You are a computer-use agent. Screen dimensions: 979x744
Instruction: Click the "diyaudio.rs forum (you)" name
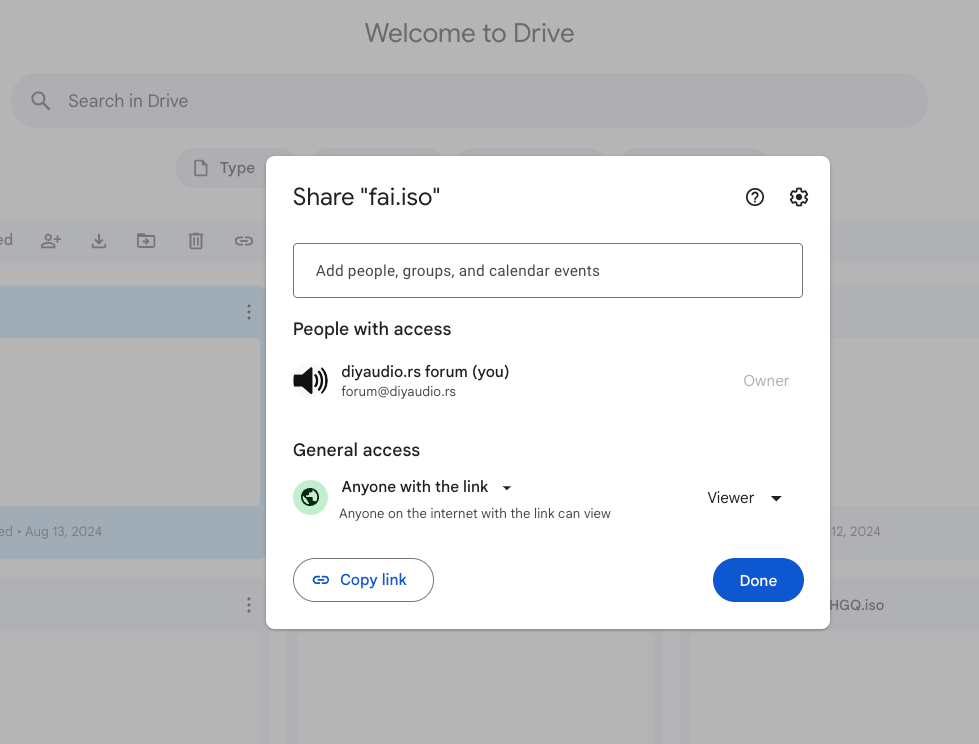pos(425,371)
